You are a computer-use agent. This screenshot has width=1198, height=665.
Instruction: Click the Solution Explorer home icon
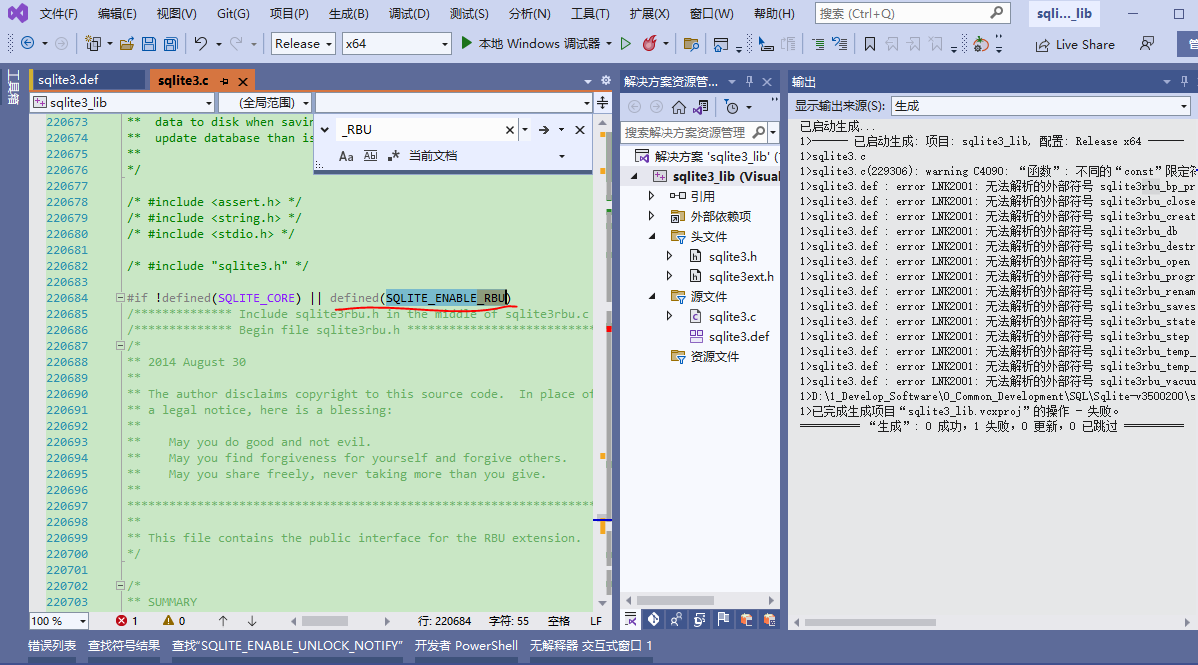click(678, 106)
